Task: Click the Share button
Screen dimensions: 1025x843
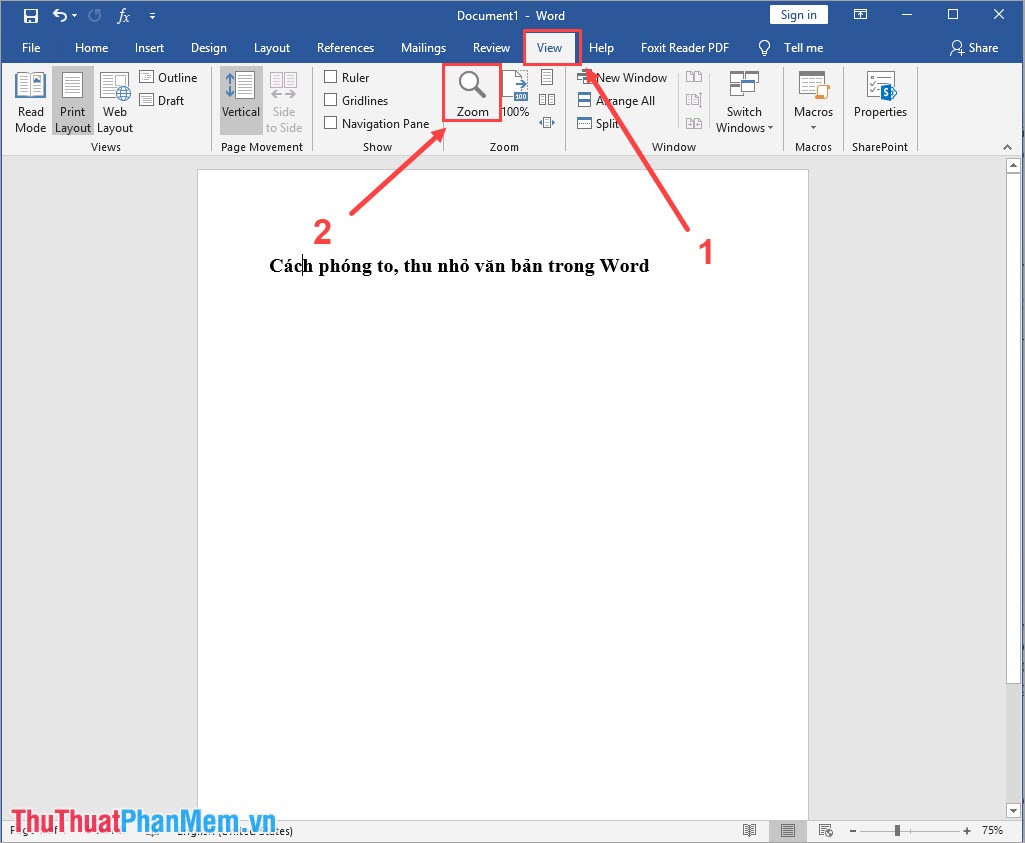Action: point(974,48)
